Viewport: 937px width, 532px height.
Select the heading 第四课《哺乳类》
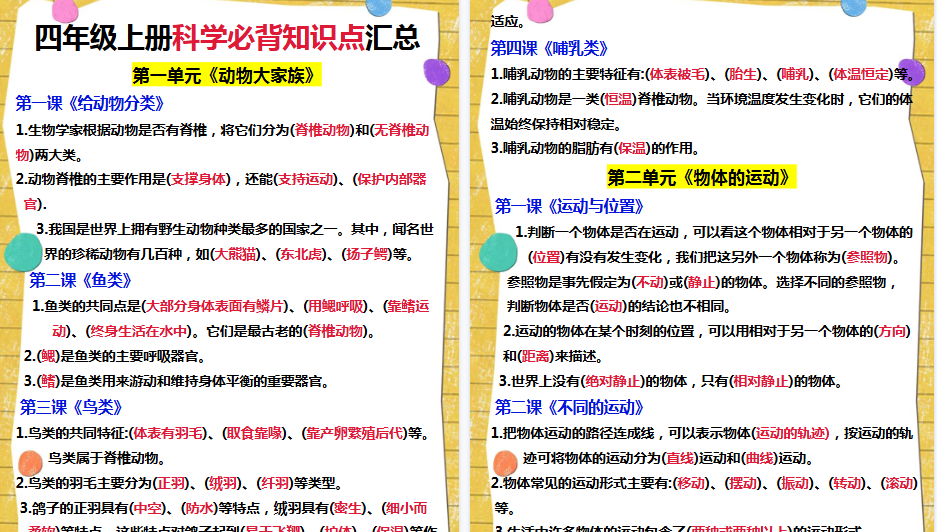pyautogui.click(x=549, y=48)
